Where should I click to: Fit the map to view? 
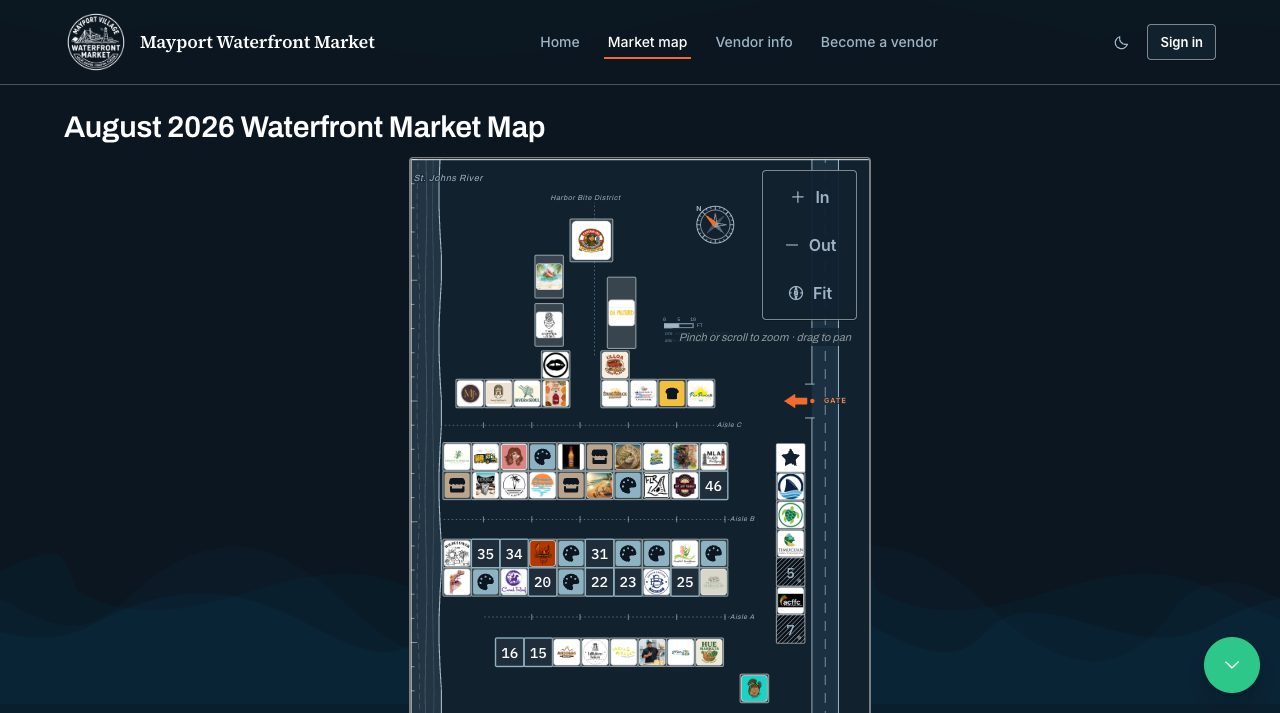tap(810, 293)
